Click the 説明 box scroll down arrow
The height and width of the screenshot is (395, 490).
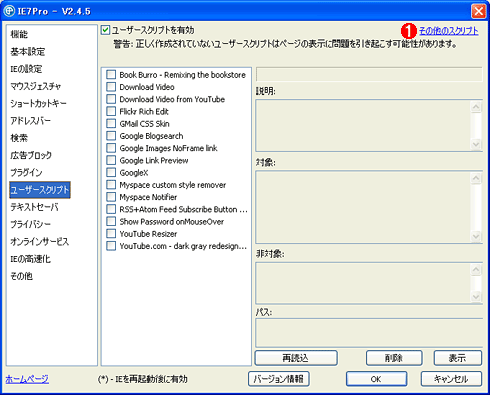[476, 144]
